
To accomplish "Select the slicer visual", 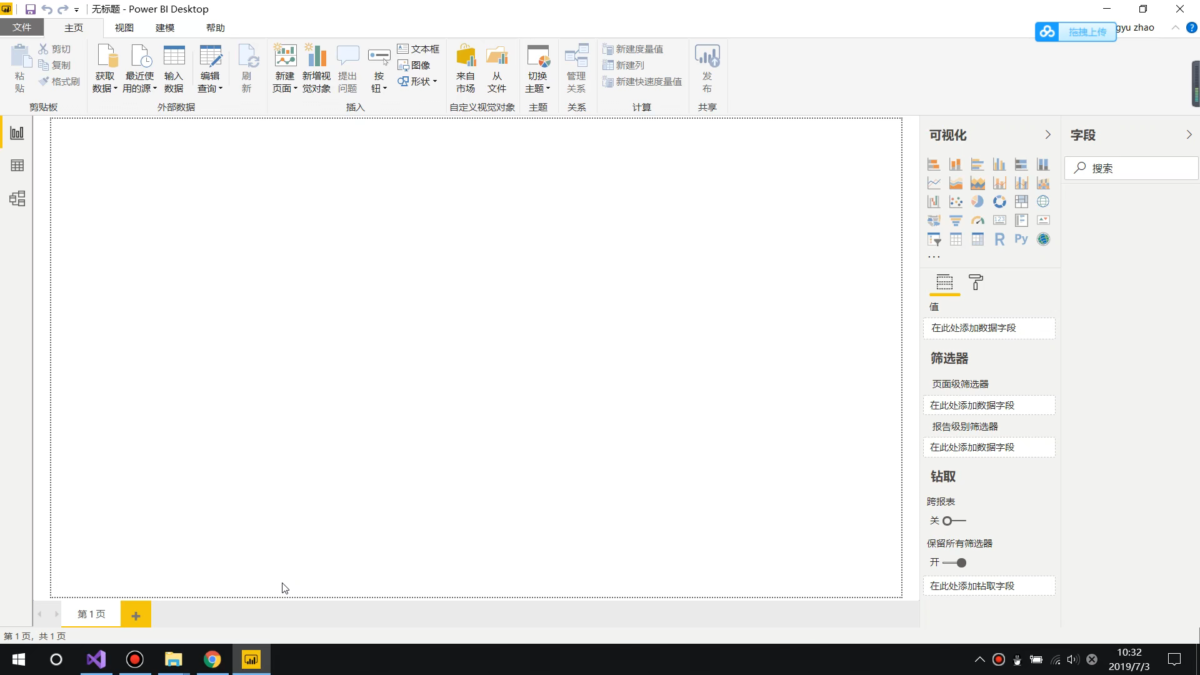I will [933, 239].
